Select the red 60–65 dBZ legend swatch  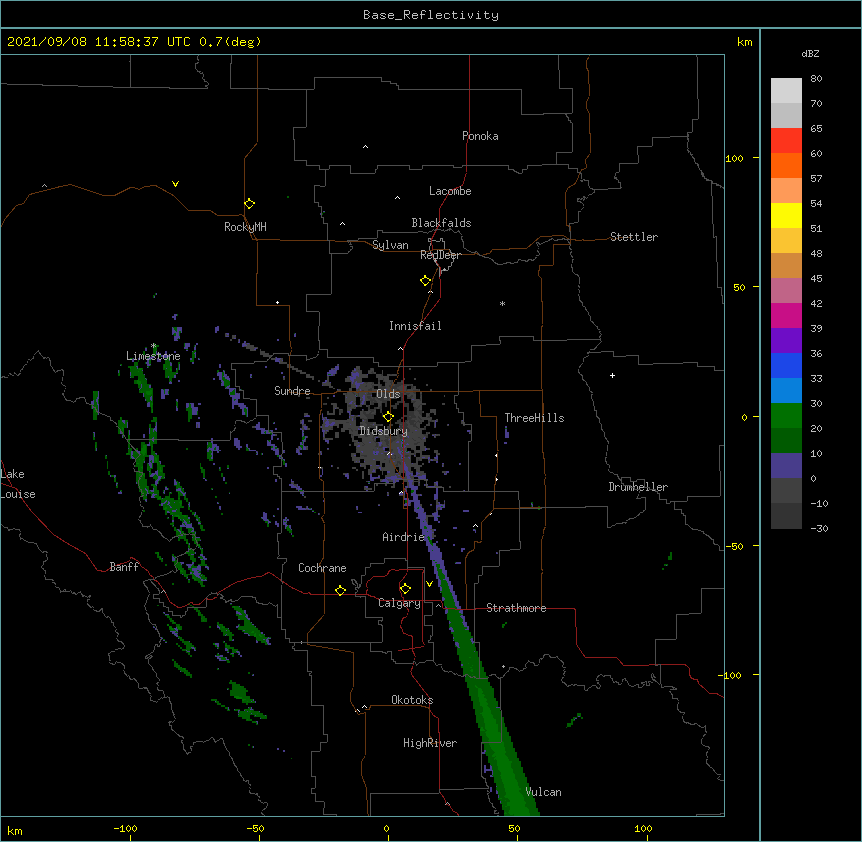(786, 140)
